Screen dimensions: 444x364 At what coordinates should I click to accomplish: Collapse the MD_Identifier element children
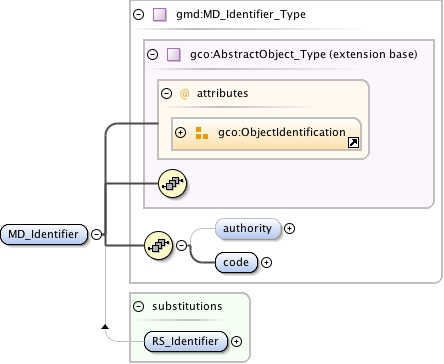tap(97, 234)
